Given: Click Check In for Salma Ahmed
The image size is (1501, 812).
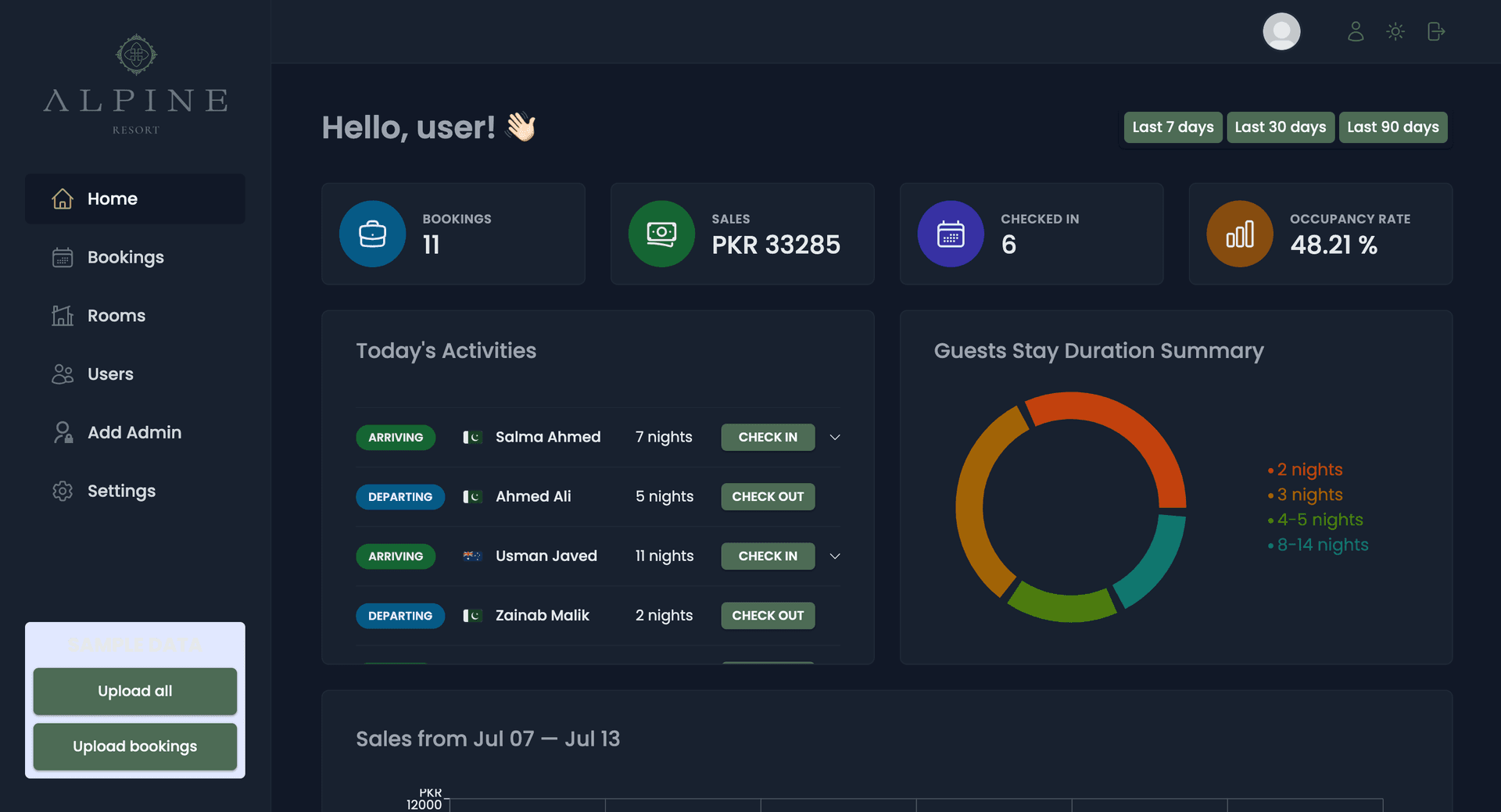Looking at the screenshot, I should (768, 437).
